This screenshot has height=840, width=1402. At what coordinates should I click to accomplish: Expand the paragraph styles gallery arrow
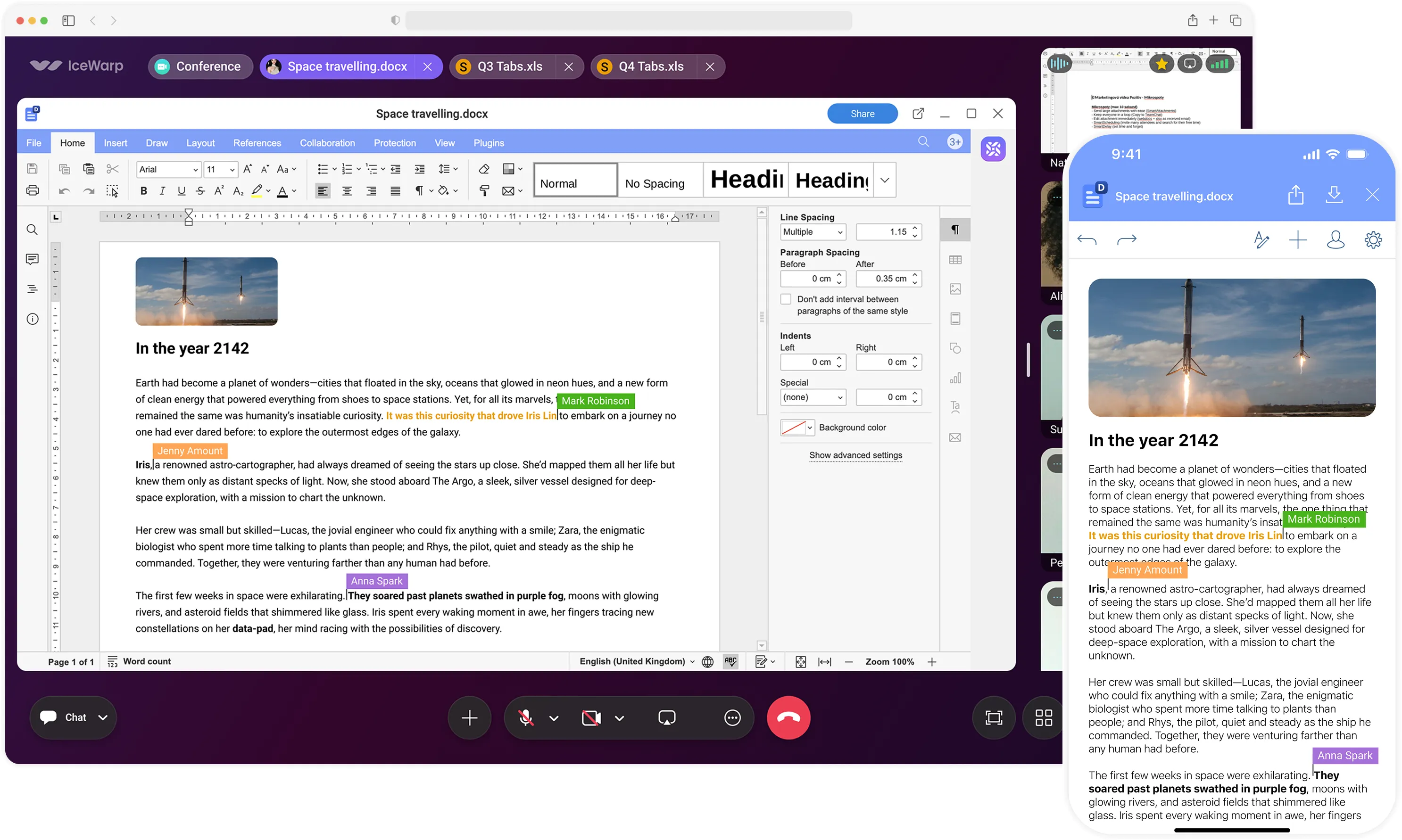(885, 180)
